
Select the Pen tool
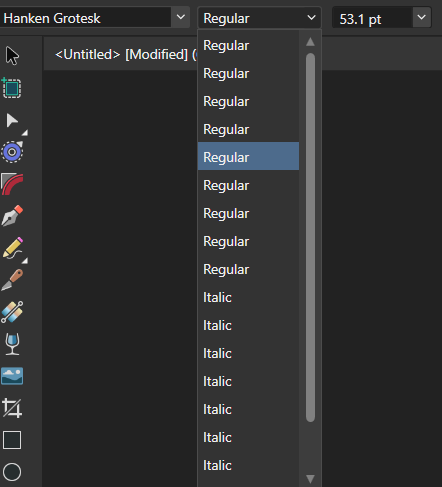[12, 216]
